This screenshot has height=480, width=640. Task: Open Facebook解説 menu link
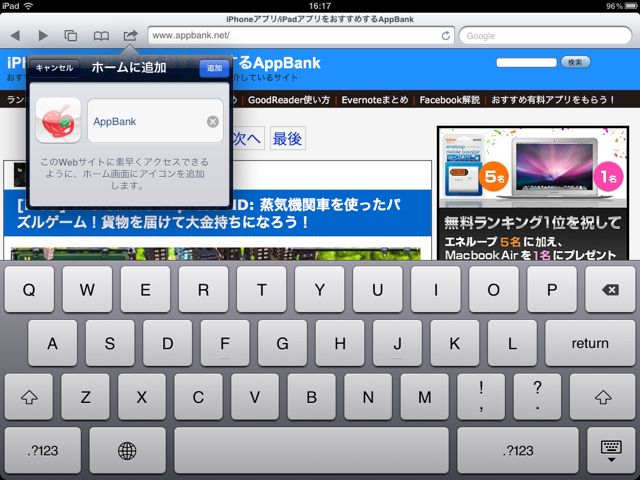(449, 100)
